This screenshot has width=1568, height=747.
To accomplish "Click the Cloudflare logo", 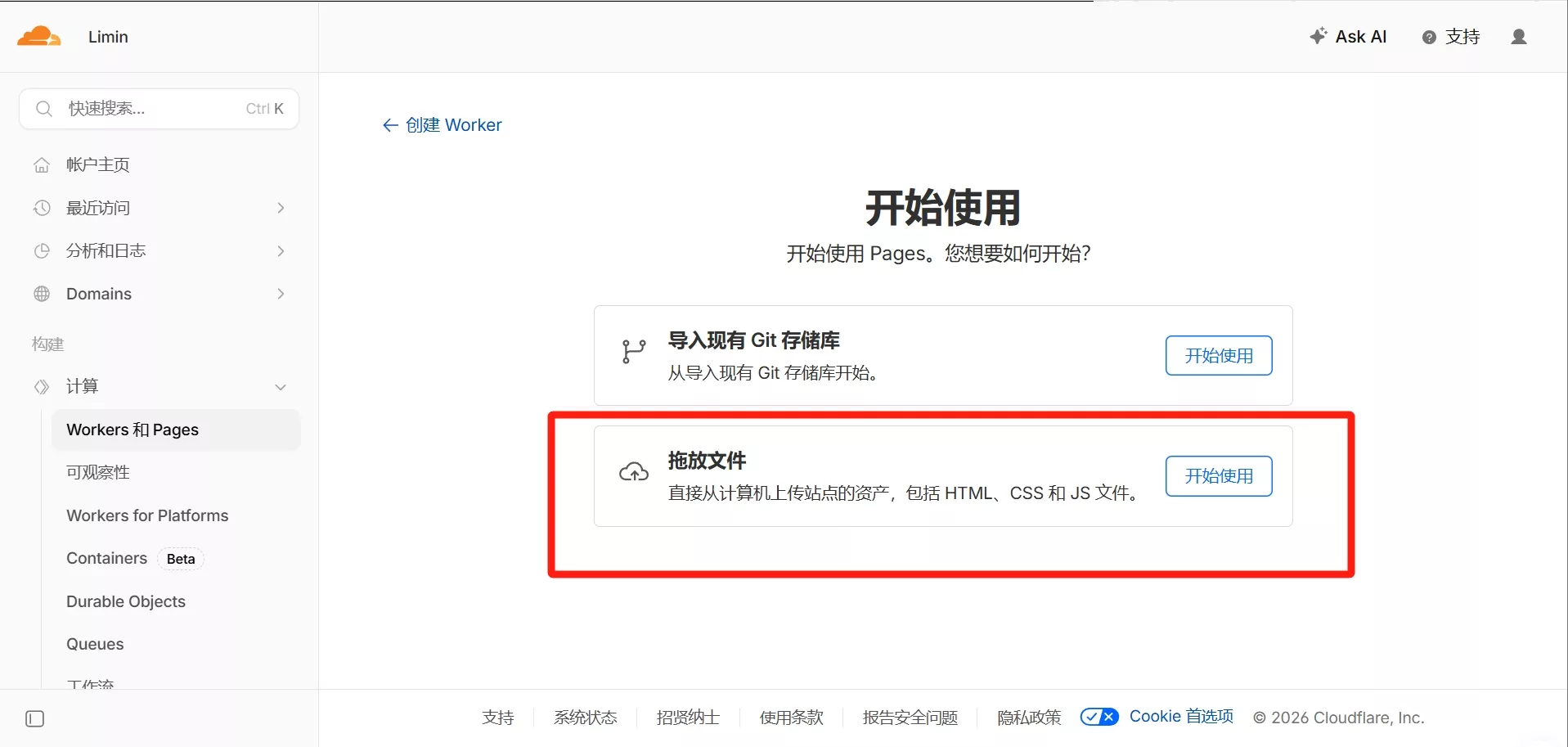I will tap(38, 36).
